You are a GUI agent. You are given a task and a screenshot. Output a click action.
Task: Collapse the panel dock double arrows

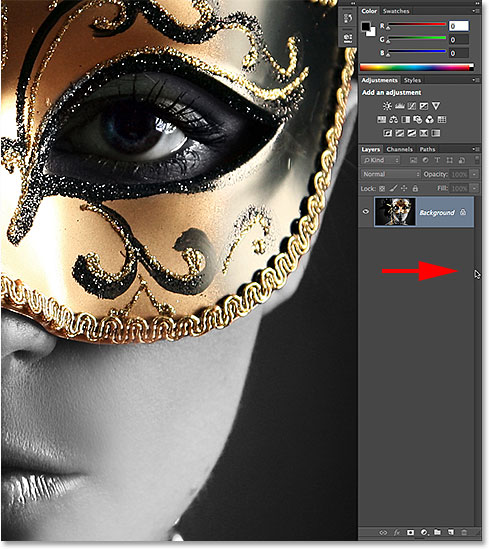click(x=478, y=3)
